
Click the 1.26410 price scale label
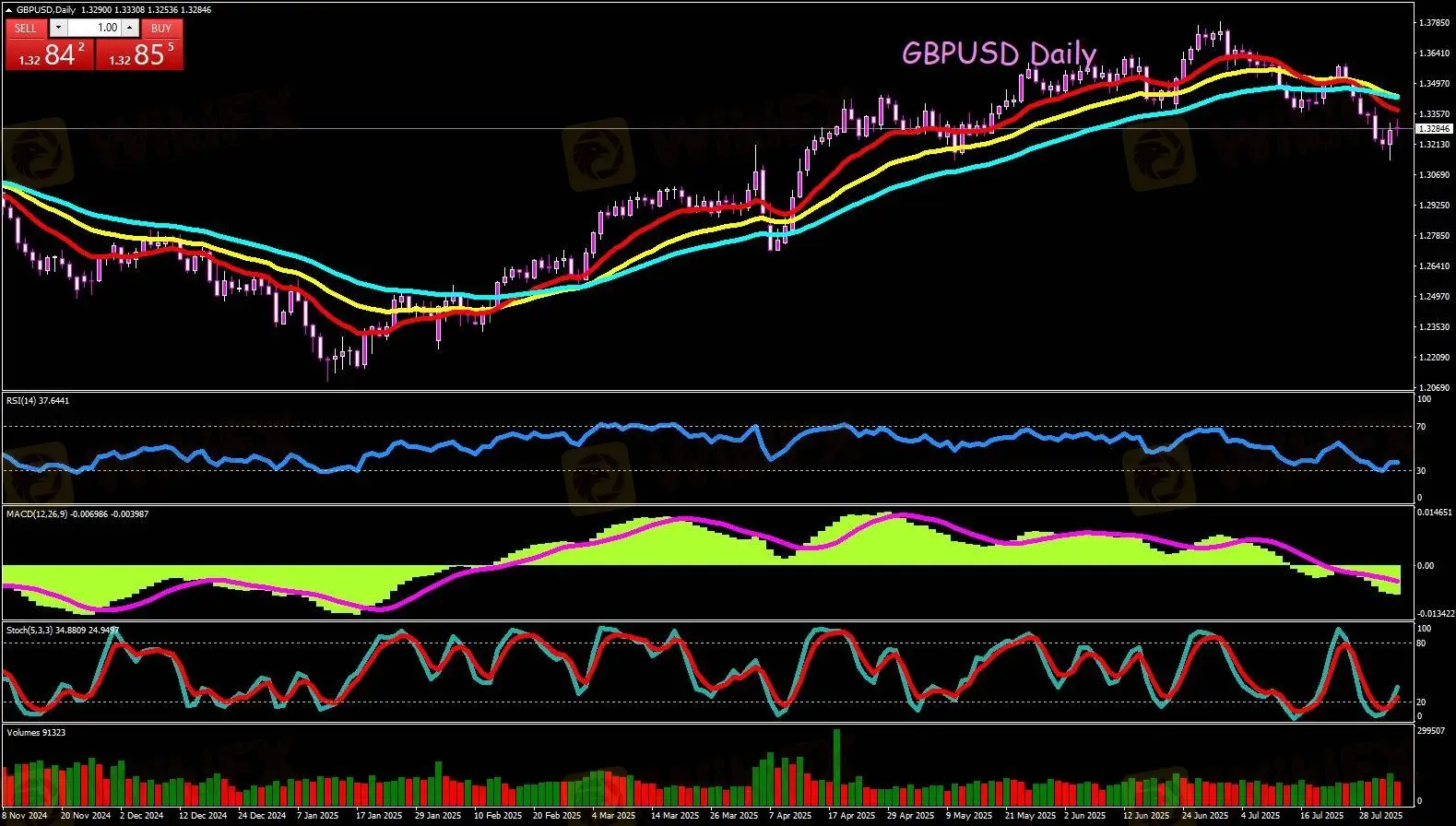coord(1433,265)
